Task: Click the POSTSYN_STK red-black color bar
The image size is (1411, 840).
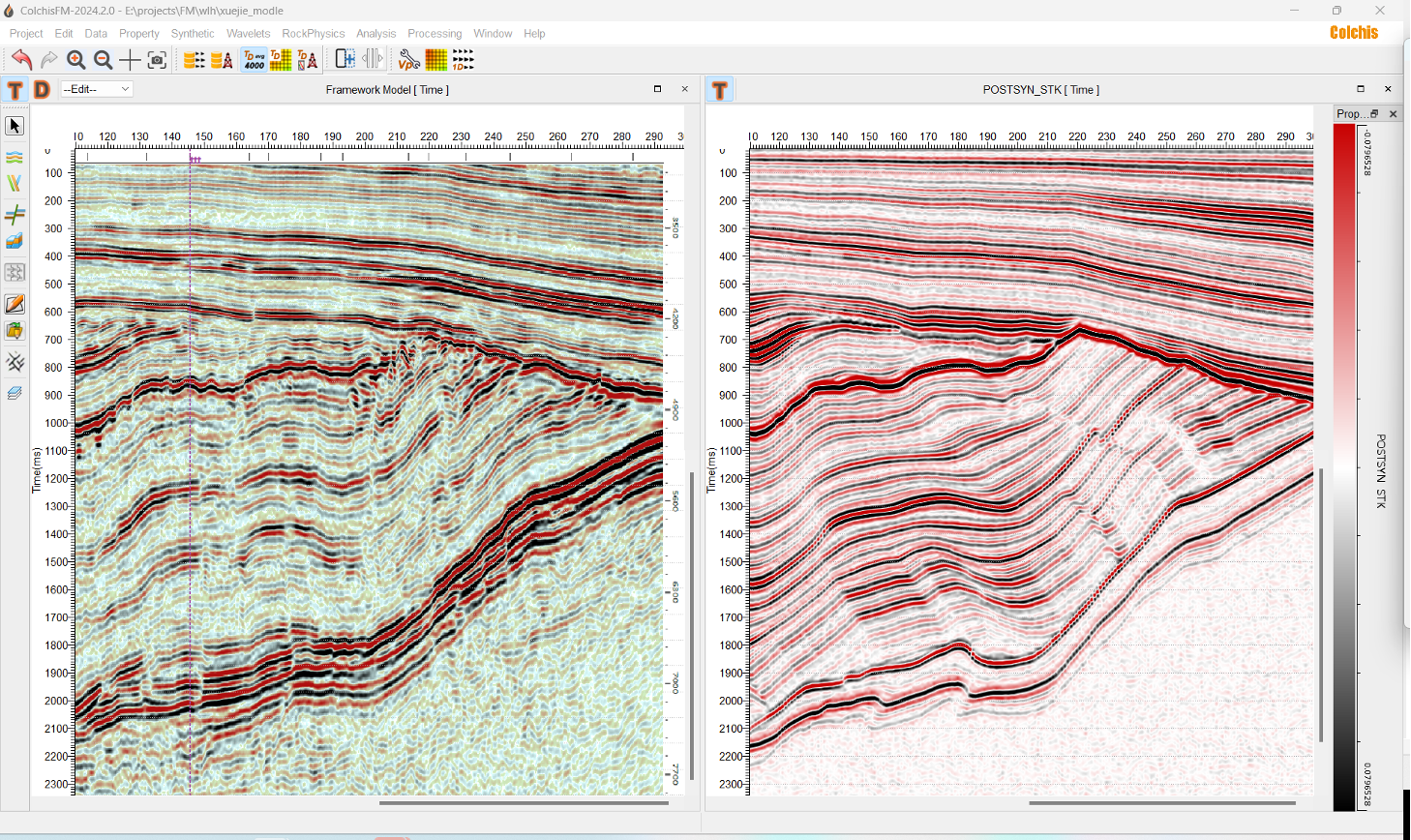Action: tap(1344, 467)
